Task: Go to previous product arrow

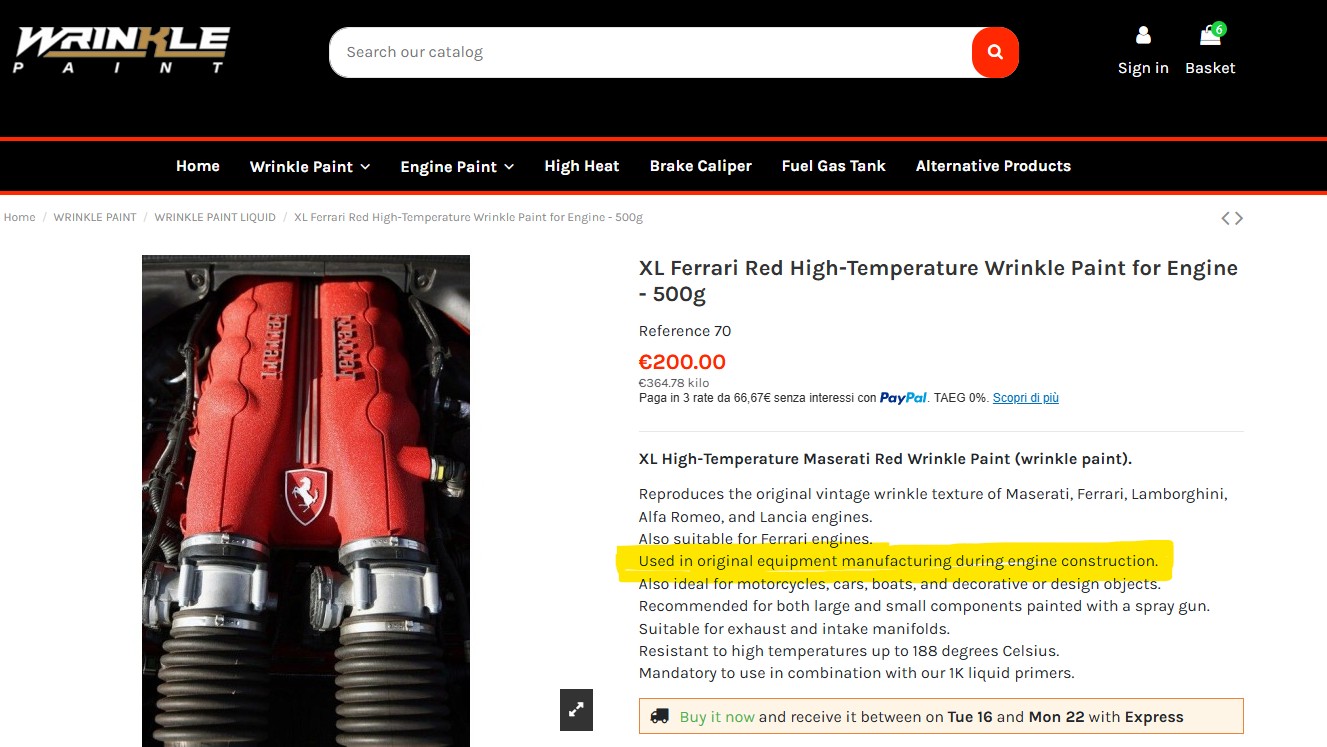Action: (1226, 218)
